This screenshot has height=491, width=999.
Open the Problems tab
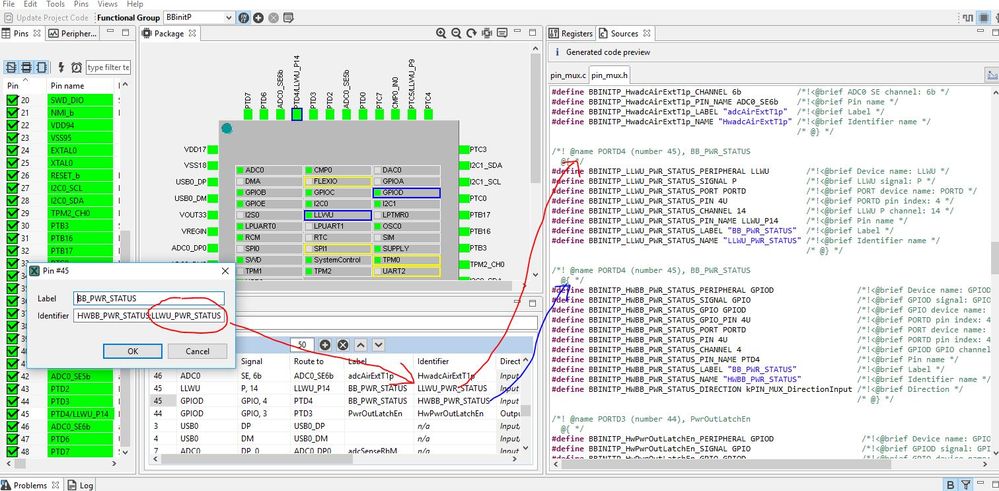[x=31, y=485]
